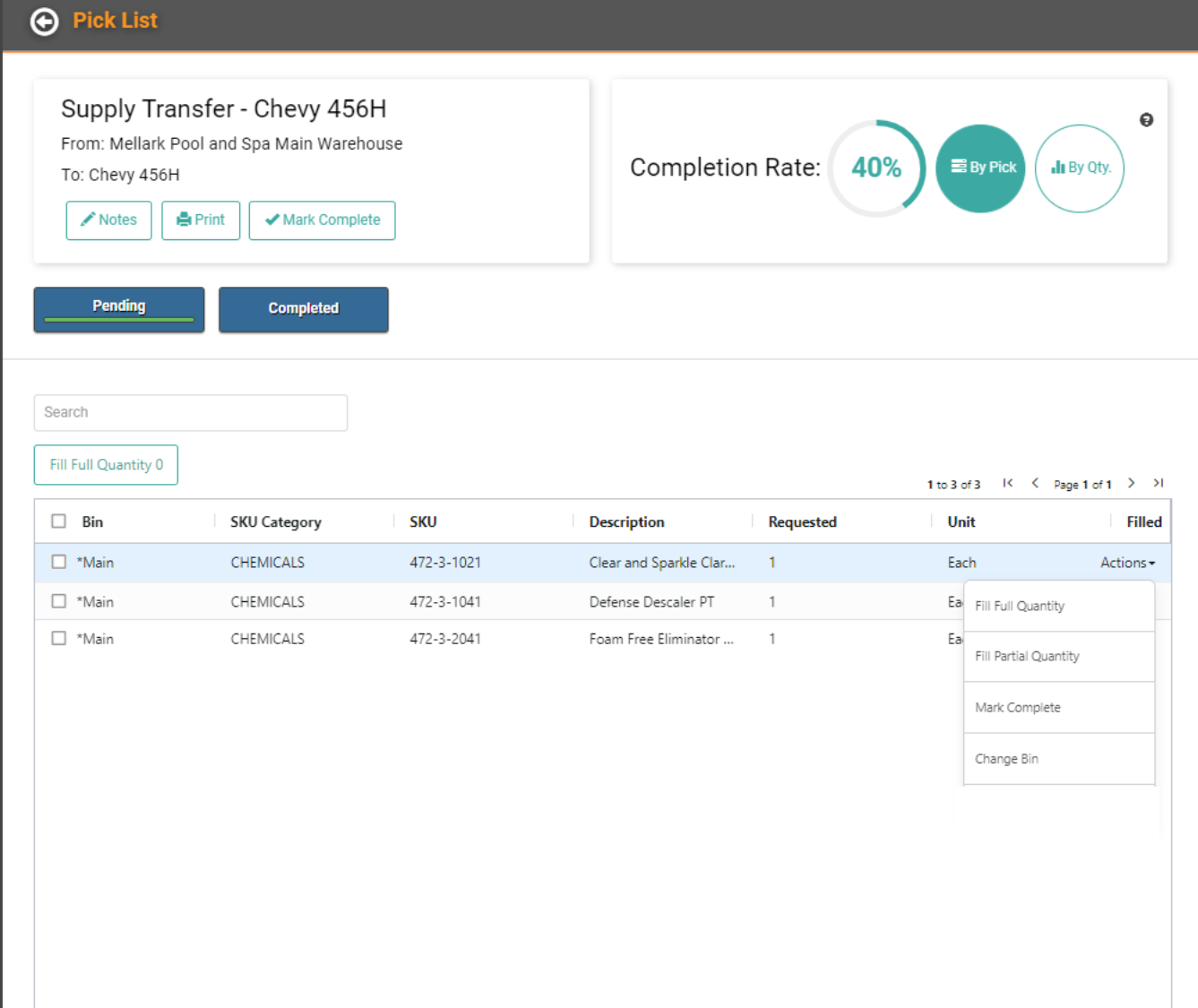Click the Mark Complete button

click(322, 220)
